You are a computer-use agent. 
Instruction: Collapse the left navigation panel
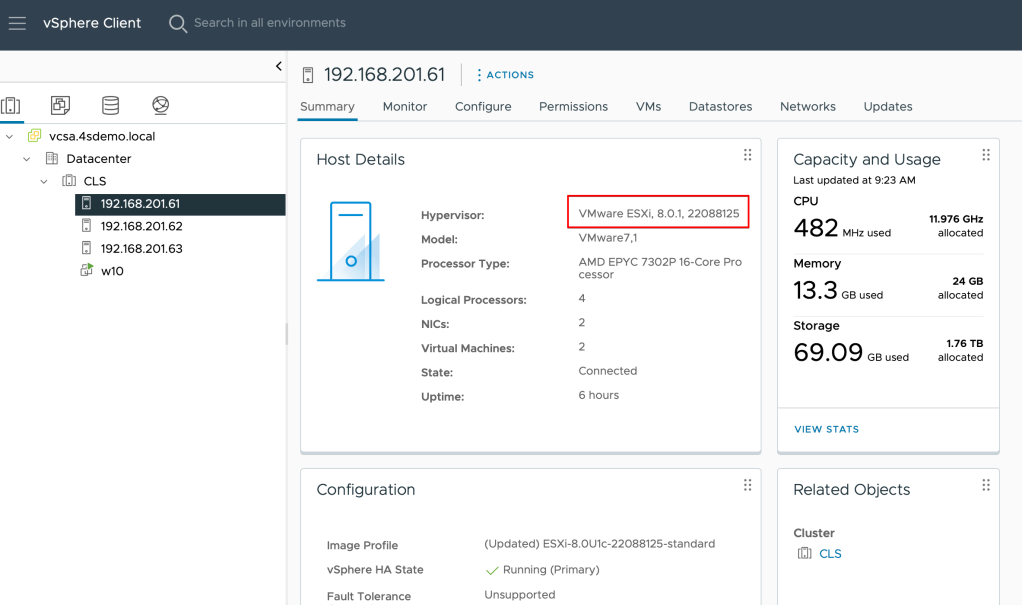[278, 67]
